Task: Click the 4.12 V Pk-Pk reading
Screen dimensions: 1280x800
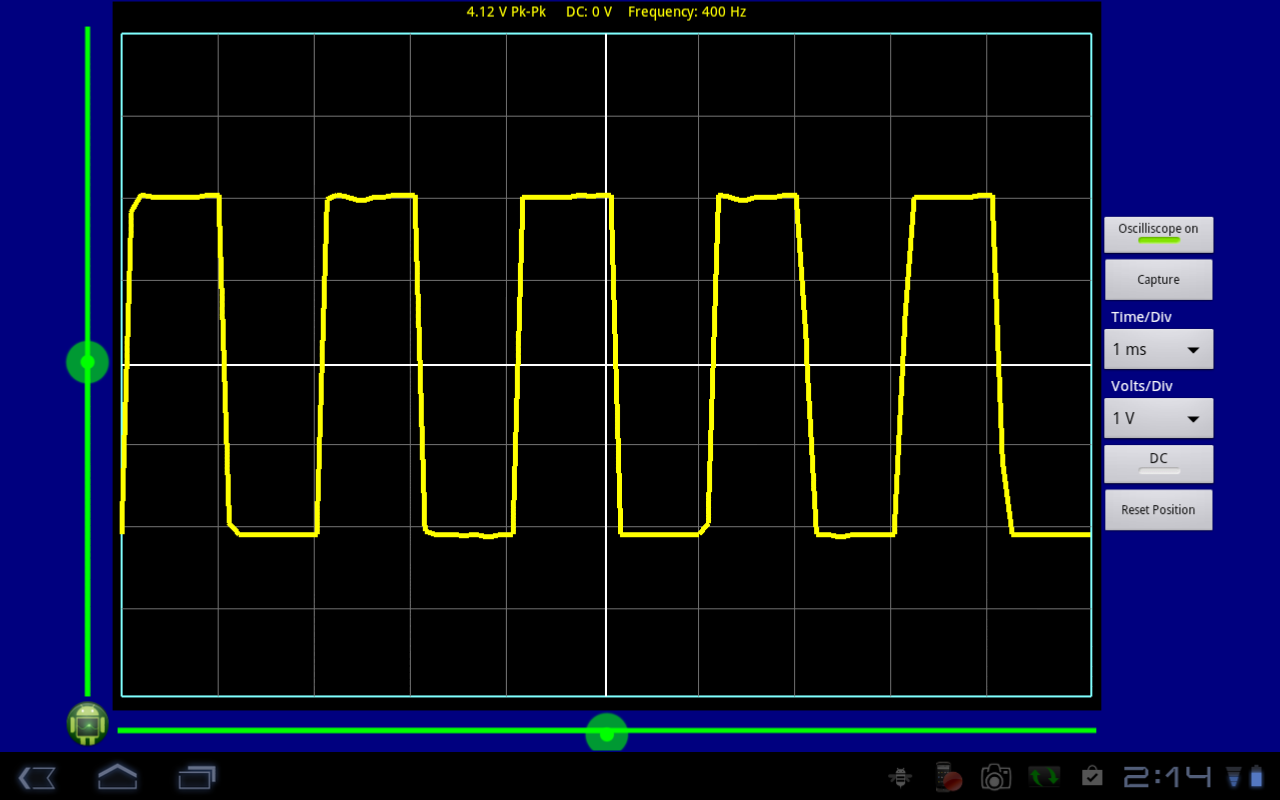Action: [506, 12]
